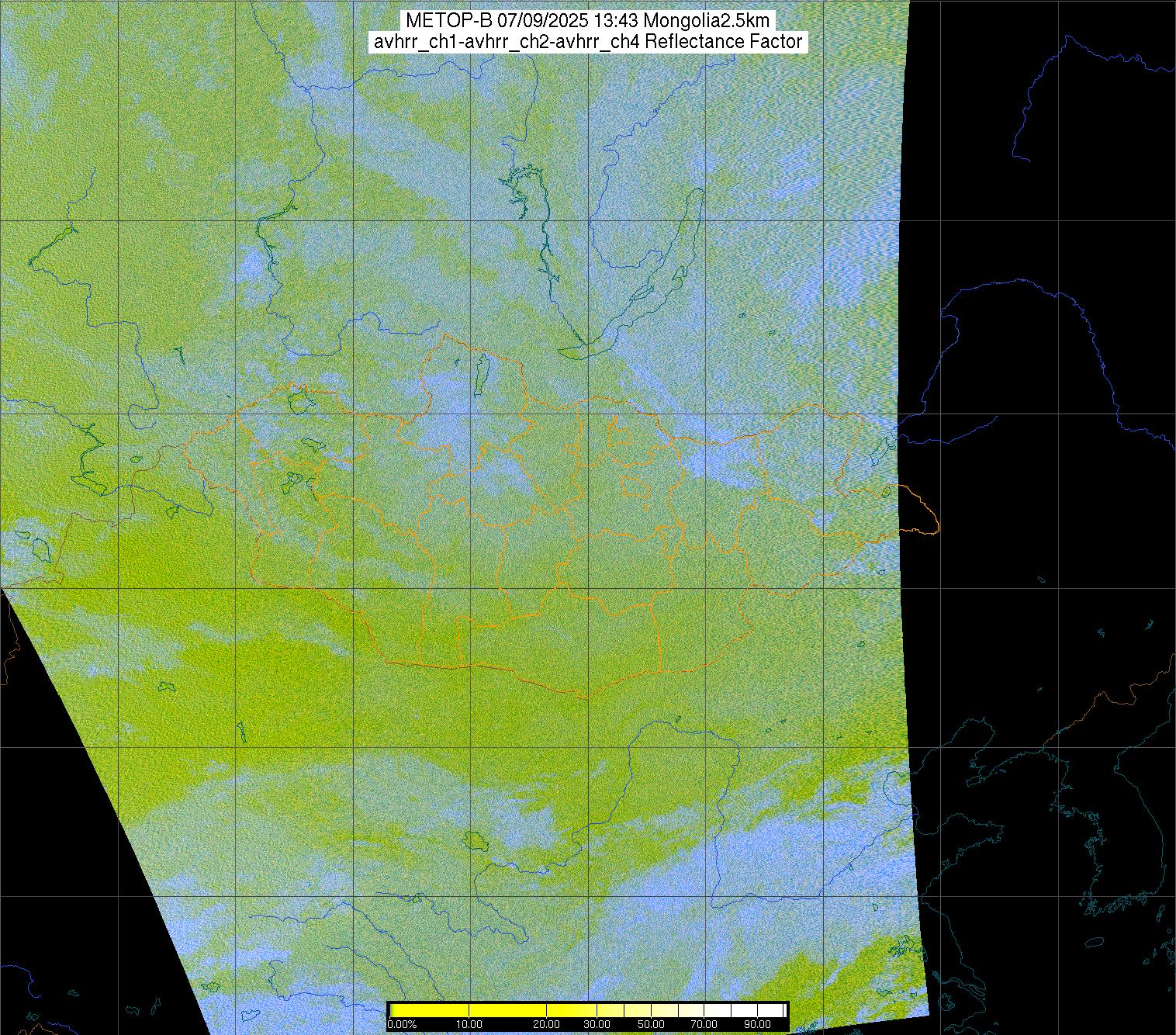Viewport: 1176px width, 1035px height.
Task: Click the METOP-B 07/09/2025 13:43 title line
Action: pyautogui.click(x=587, y=21)
